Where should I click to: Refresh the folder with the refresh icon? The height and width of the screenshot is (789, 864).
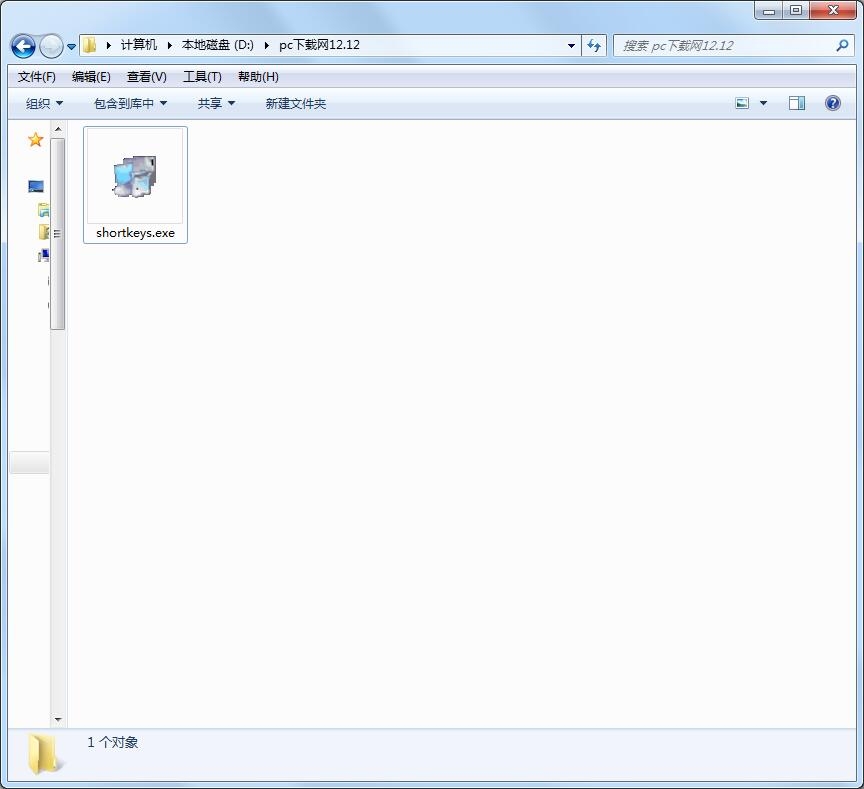[x=594, y=46]
